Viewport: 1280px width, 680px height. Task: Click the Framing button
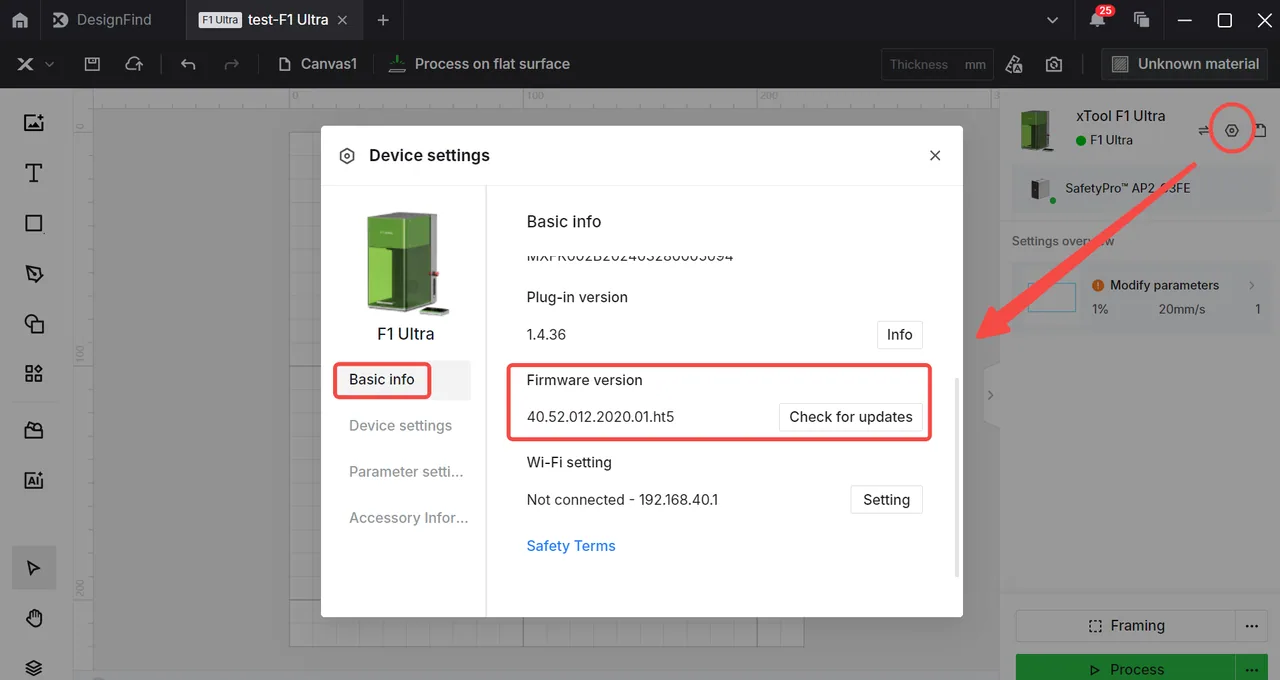coord(1126,626)
